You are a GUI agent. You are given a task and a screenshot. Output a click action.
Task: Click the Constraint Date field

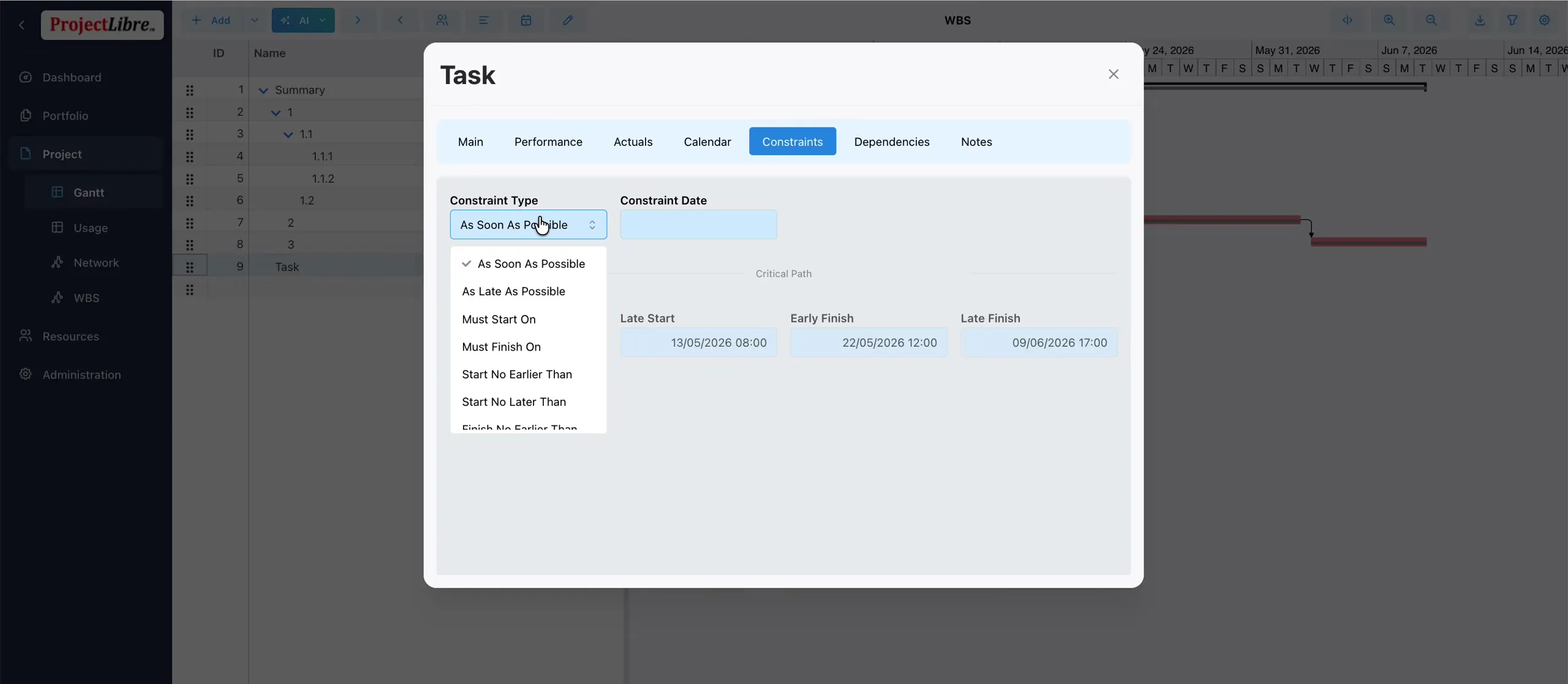click(x=698, y=225)
